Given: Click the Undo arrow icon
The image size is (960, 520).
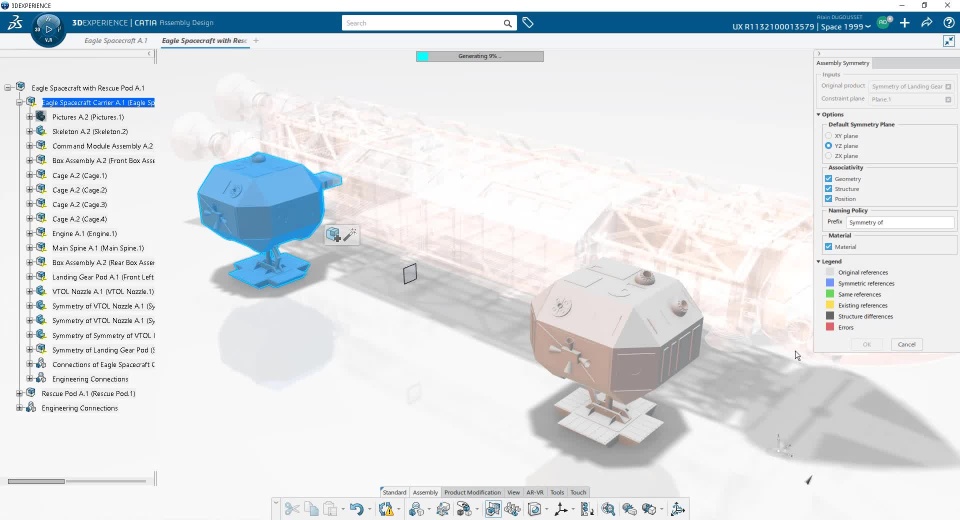Looking at the screenshot, I should coord(357,508).
